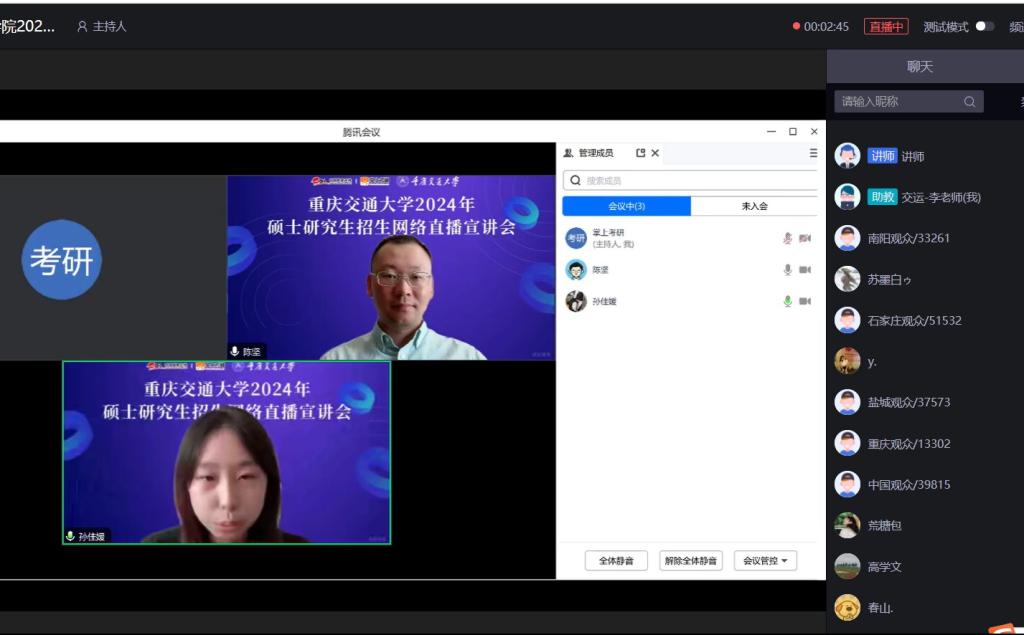
Task: Select 陈坚's video tile
Action: point(391,267)
